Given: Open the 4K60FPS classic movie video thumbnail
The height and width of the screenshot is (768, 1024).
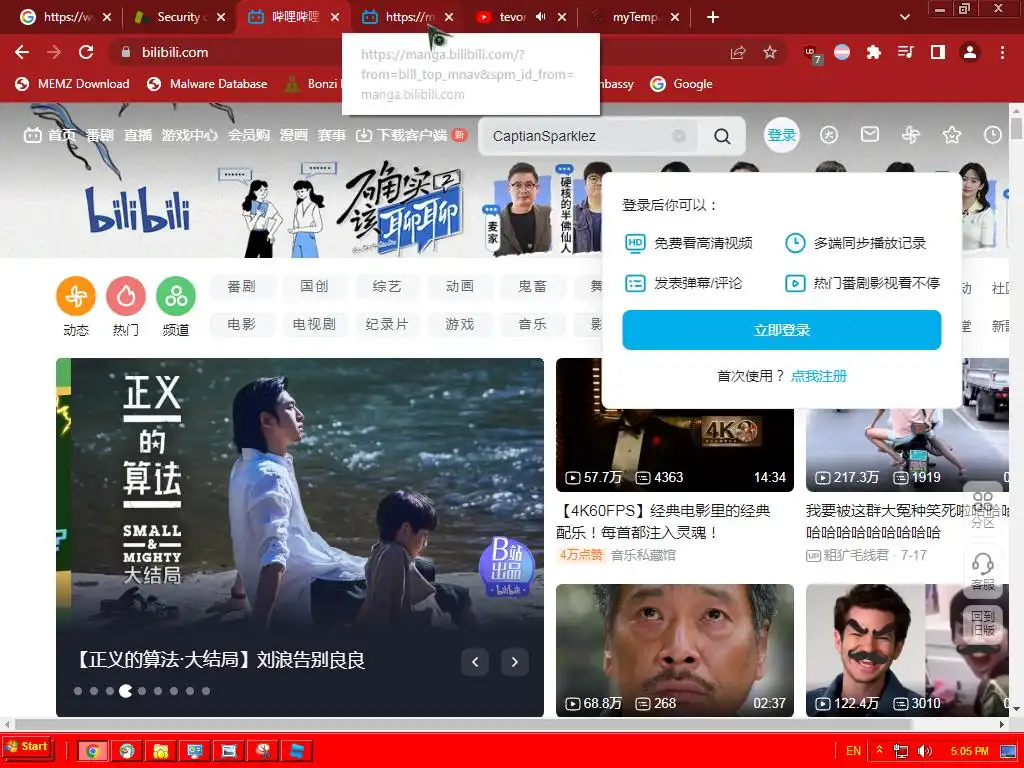Looking at the screenshot, I should tap(675, 449).
